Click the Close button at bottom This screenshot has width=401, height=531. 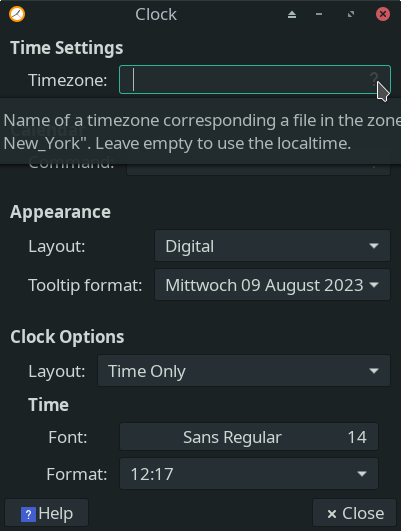[x=354, y=514]
